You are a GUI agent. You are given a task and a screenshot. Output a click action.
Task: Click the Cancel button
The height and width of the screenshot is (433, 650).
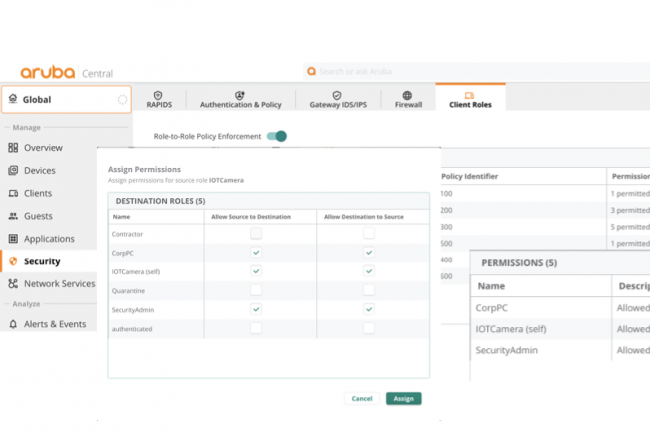pyautogui.click(x=362, y=398)
